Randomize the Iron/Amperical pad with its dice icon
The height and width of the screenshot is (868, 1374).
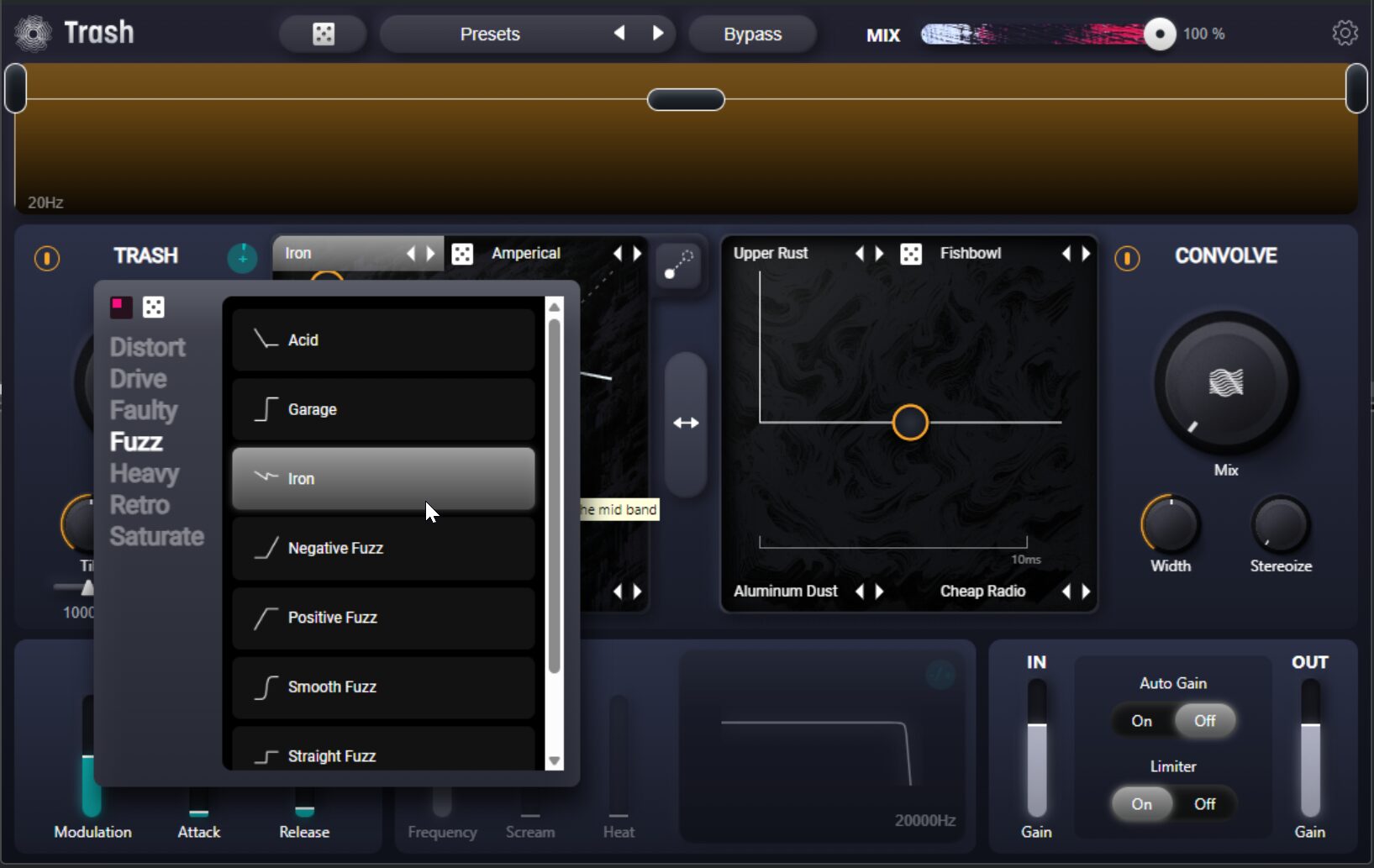coord(462,254)
